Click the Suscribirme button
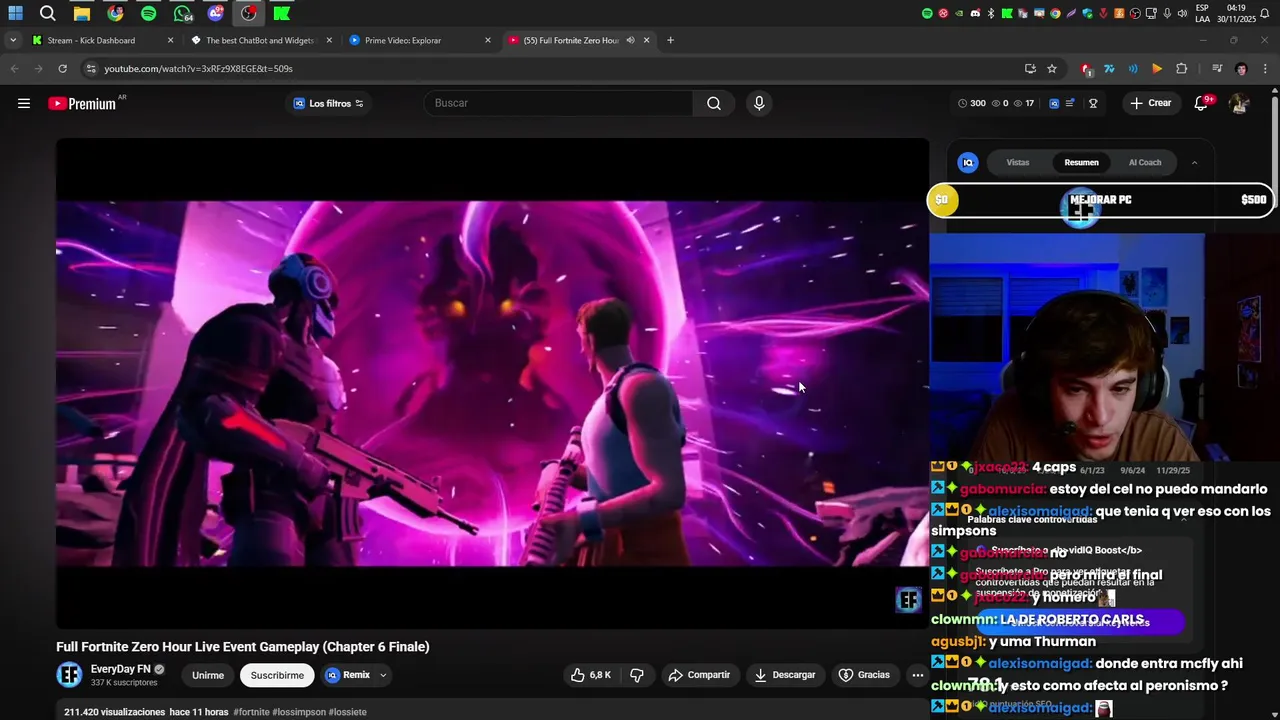Screen dimensions: 1280x720 click(277, 675)
